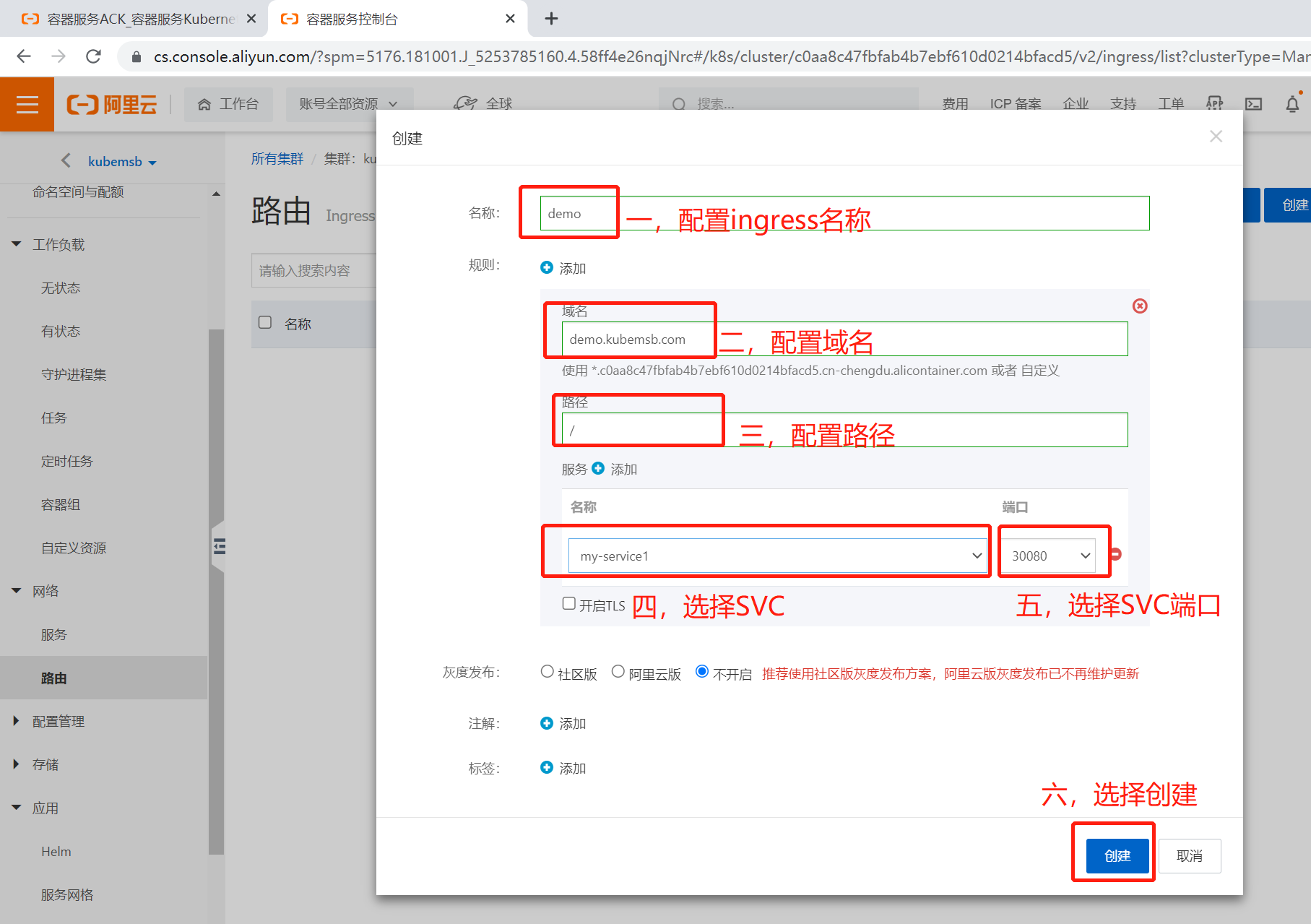Click plus icon to add service
The height and width of the screenshot is (924, 1311).
598,468
